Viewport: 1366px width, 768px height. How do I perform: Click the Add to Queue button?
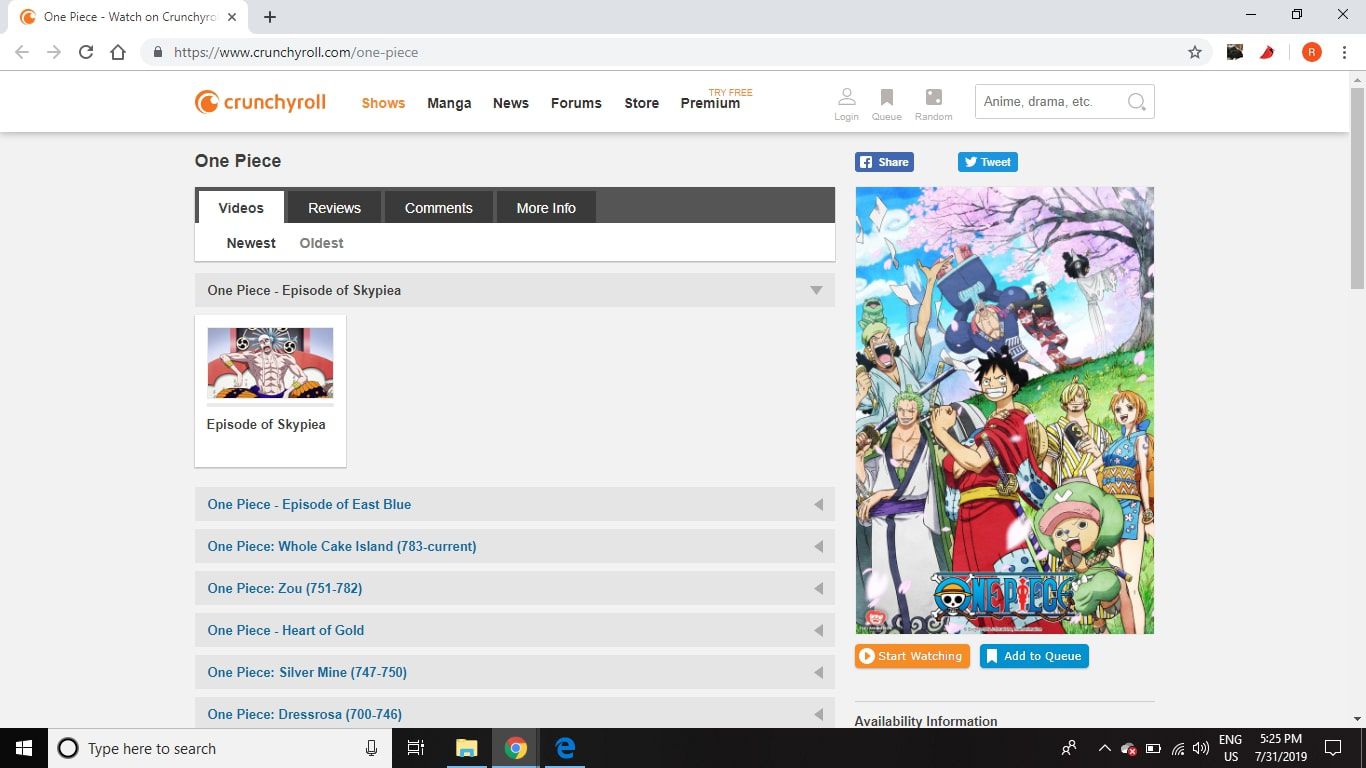1034,656
